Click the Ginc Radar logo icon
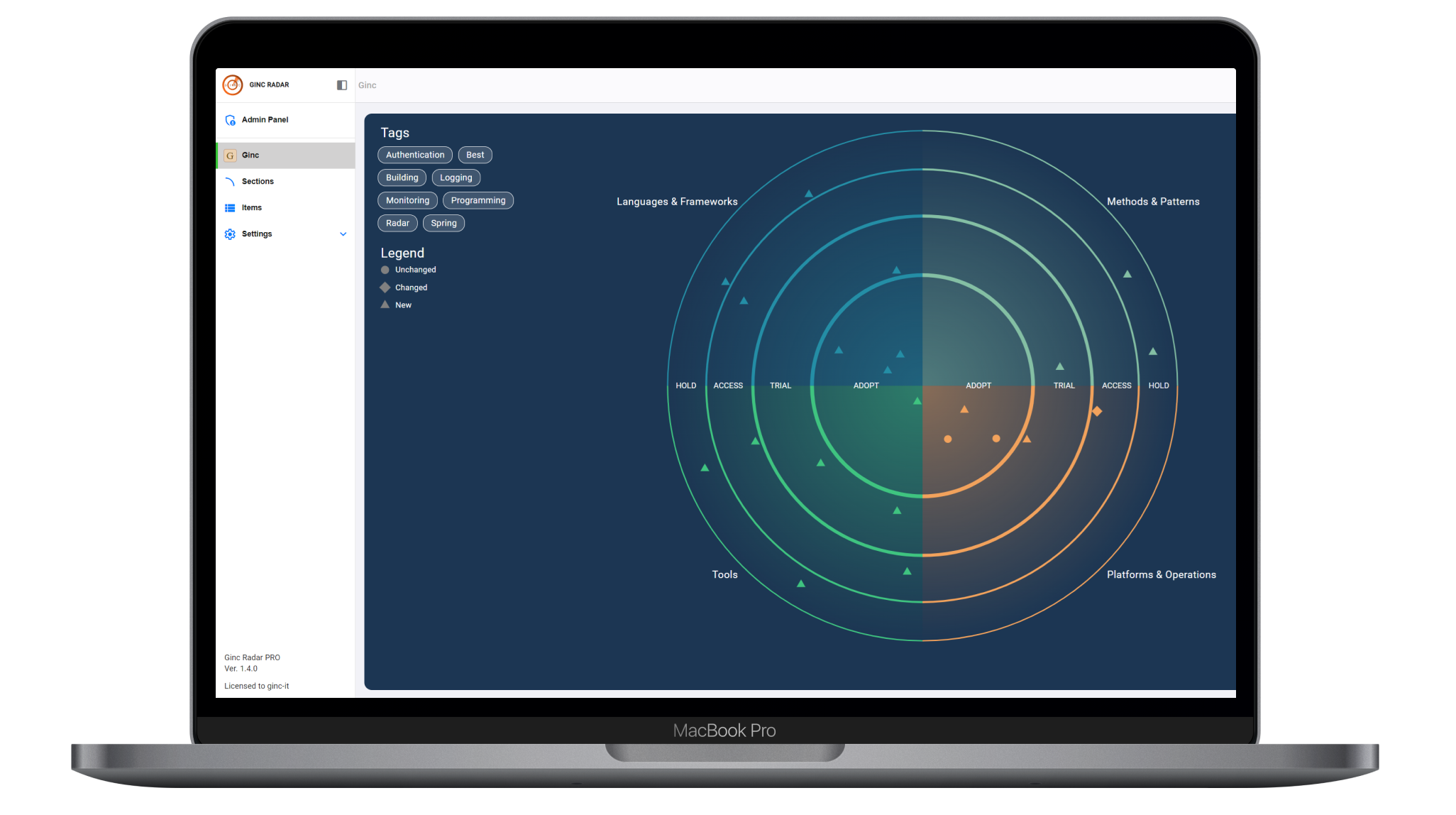 coord(232,84)
